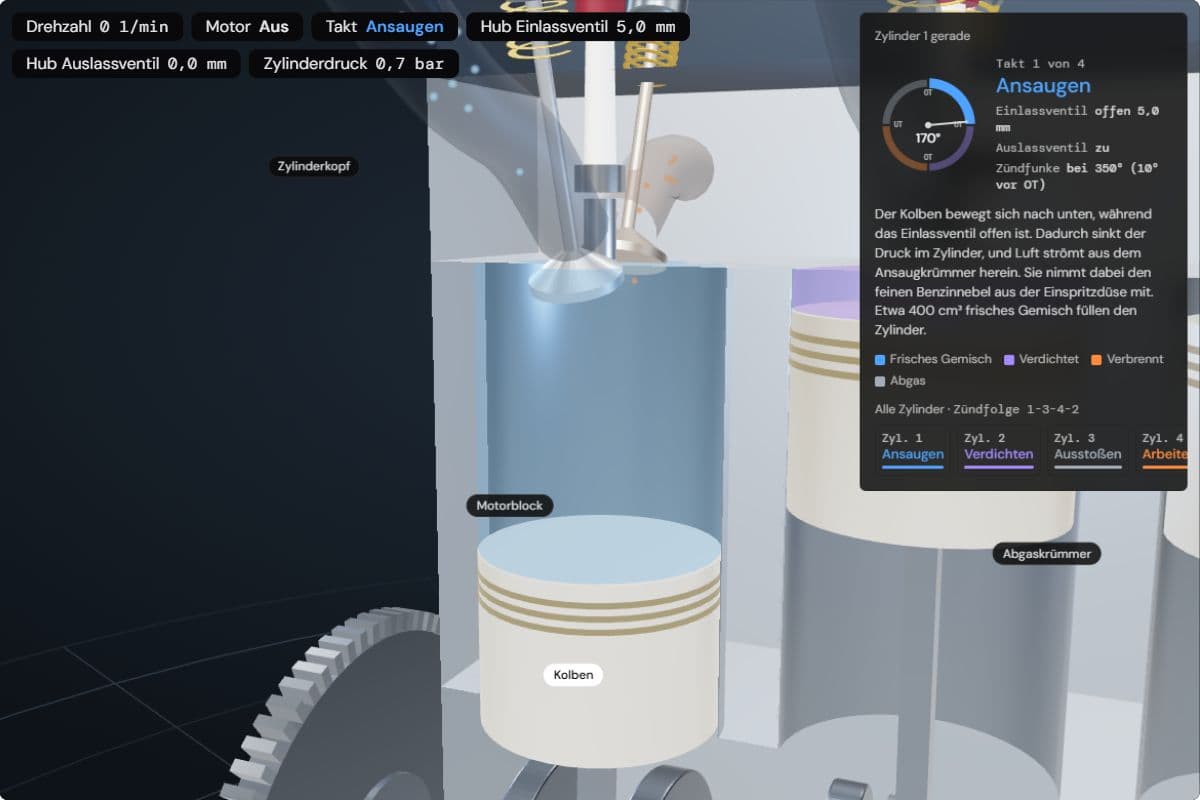The image size is (1200, 800).
Task: Select the Takt Ansaugen chip in the top bar
Action: (384, 27)
